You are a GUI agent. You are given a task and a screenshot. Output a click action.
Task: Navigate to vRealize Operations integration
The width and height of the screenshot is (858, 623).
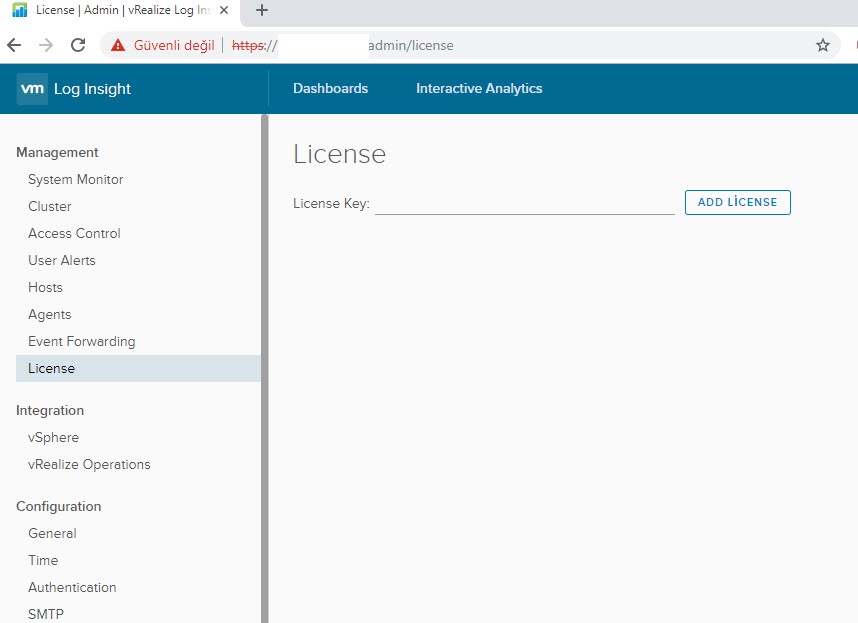[x=89, y=465]
